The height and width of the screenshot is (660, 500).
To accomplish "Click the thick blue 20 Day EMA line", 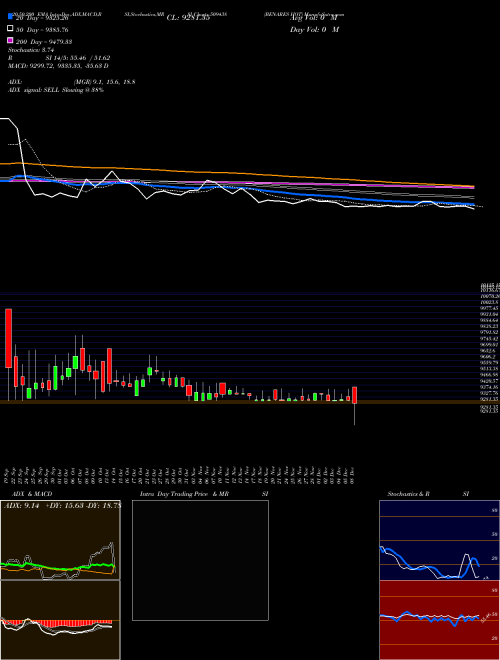I will click(236, 190).
